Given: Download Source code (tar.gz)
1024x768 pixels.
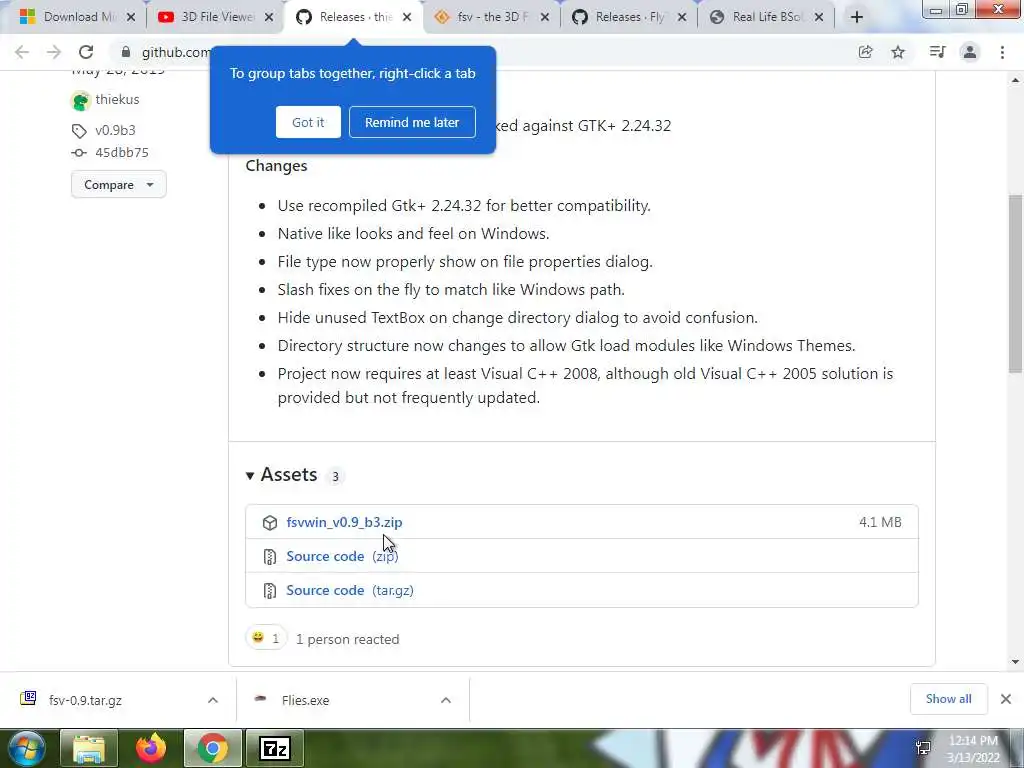Looking at the screenshot, I should coord(350,590).
